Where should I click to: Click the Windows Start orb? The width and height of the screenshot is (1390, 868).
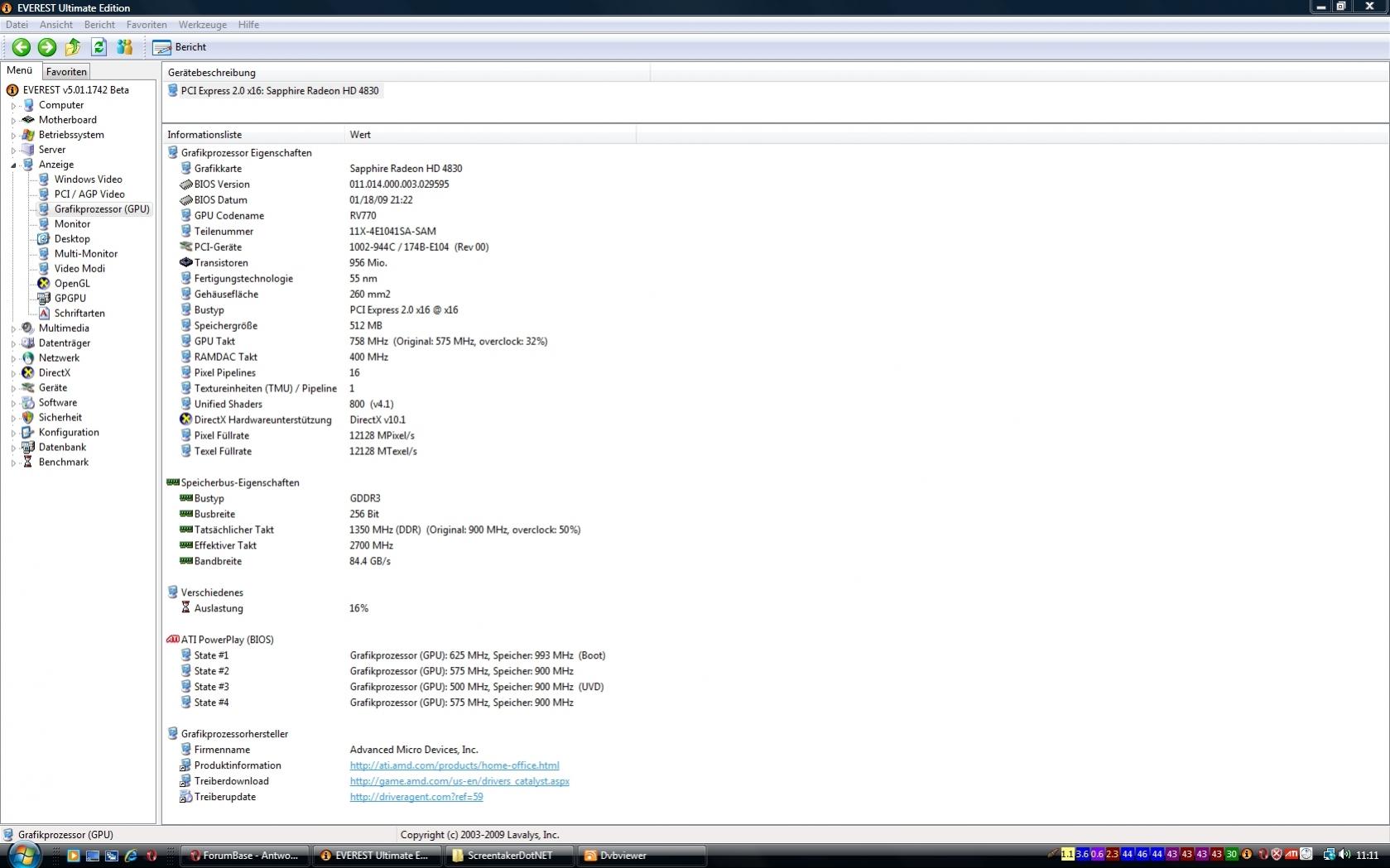pos(24,856)
